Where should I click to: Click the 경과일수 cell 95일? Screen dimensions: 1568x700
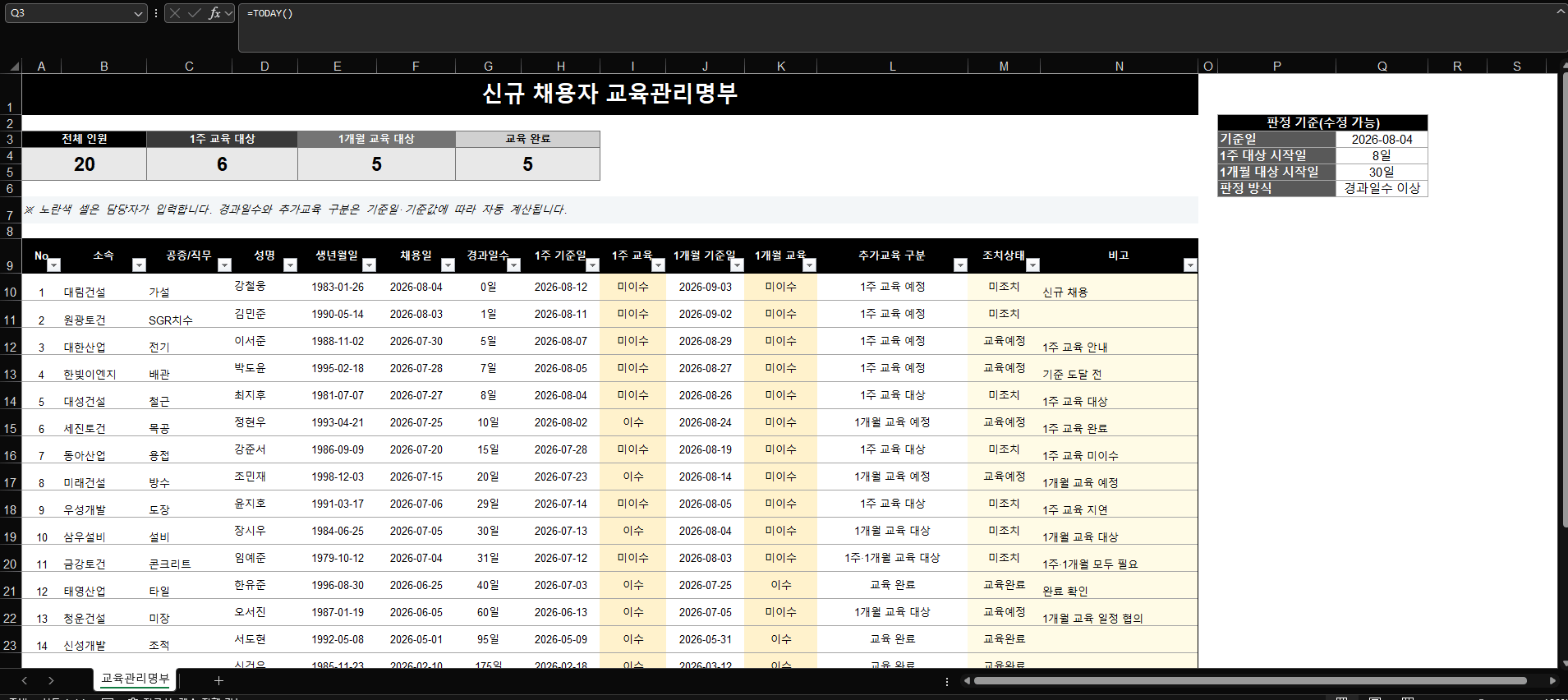pyautogui.click(x=489, y=639)
